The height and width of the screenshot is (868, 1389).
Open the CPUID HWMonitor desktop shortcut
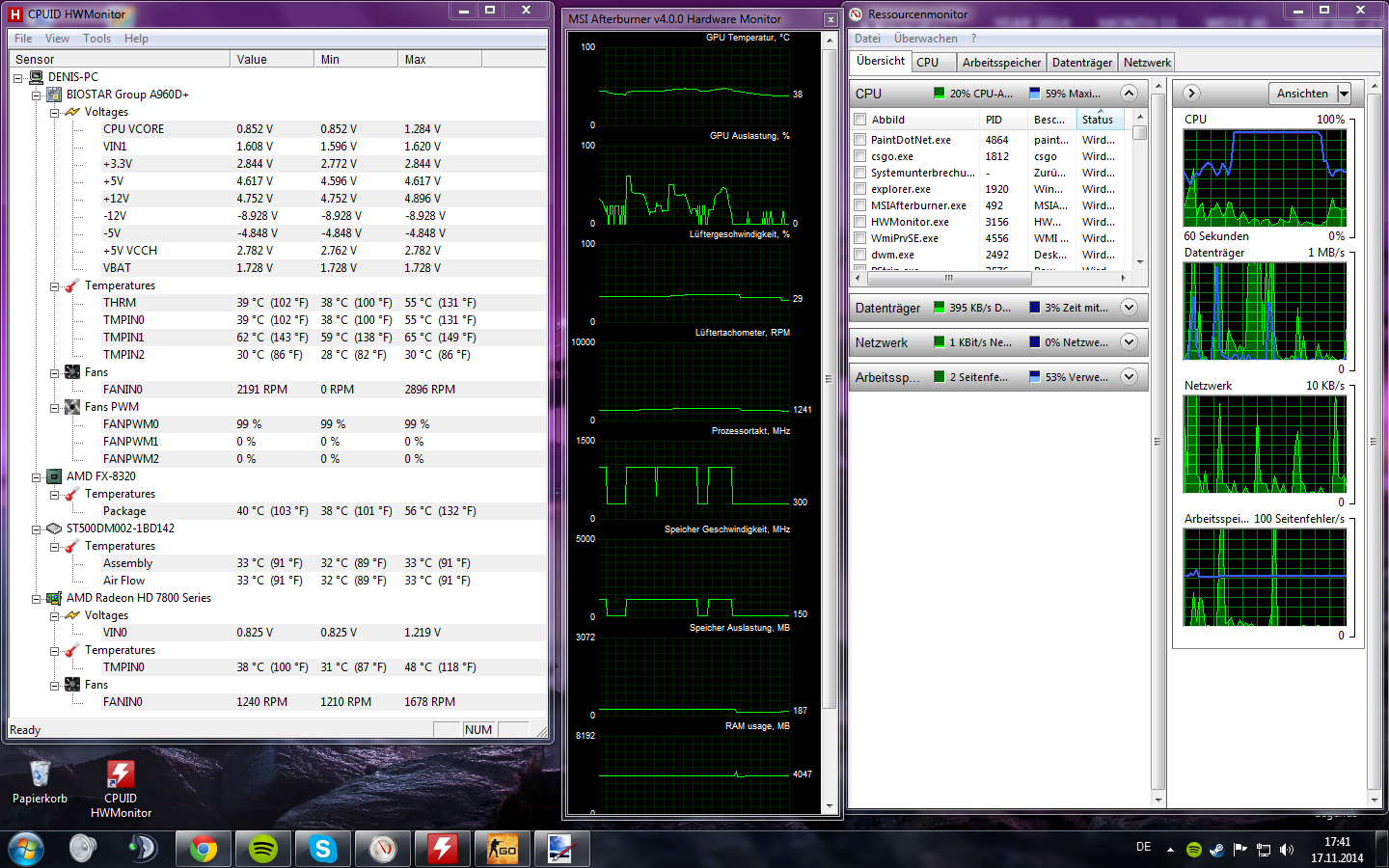[x=121, y=789]
